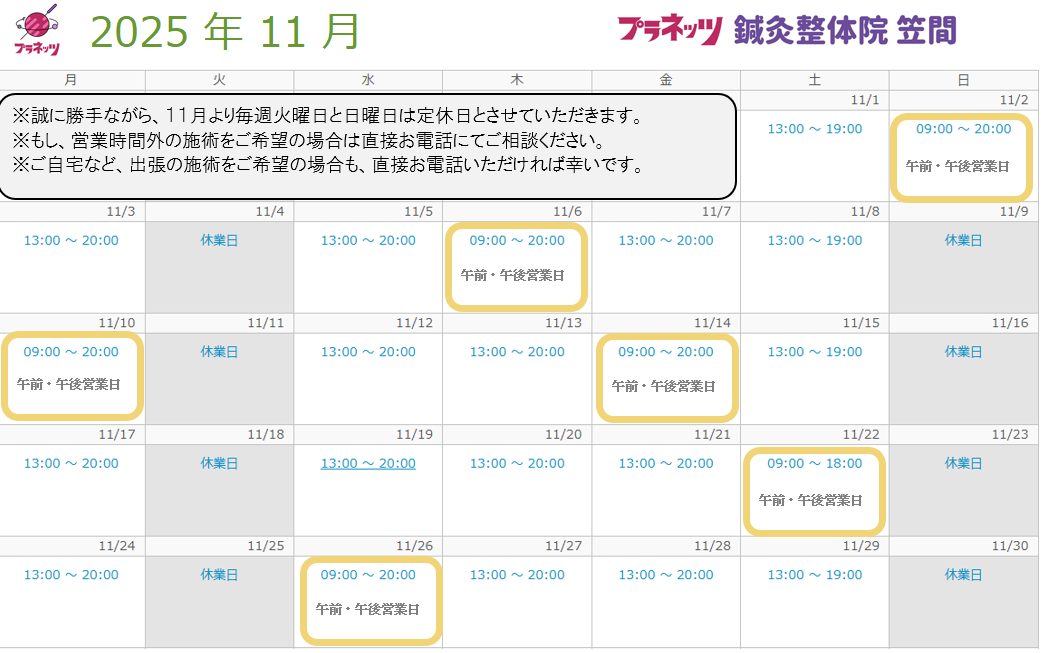Select the 月 weekday column header
Image resolution: width=1043 pixels, height=653 pixels.
click(x=71, y=80)
